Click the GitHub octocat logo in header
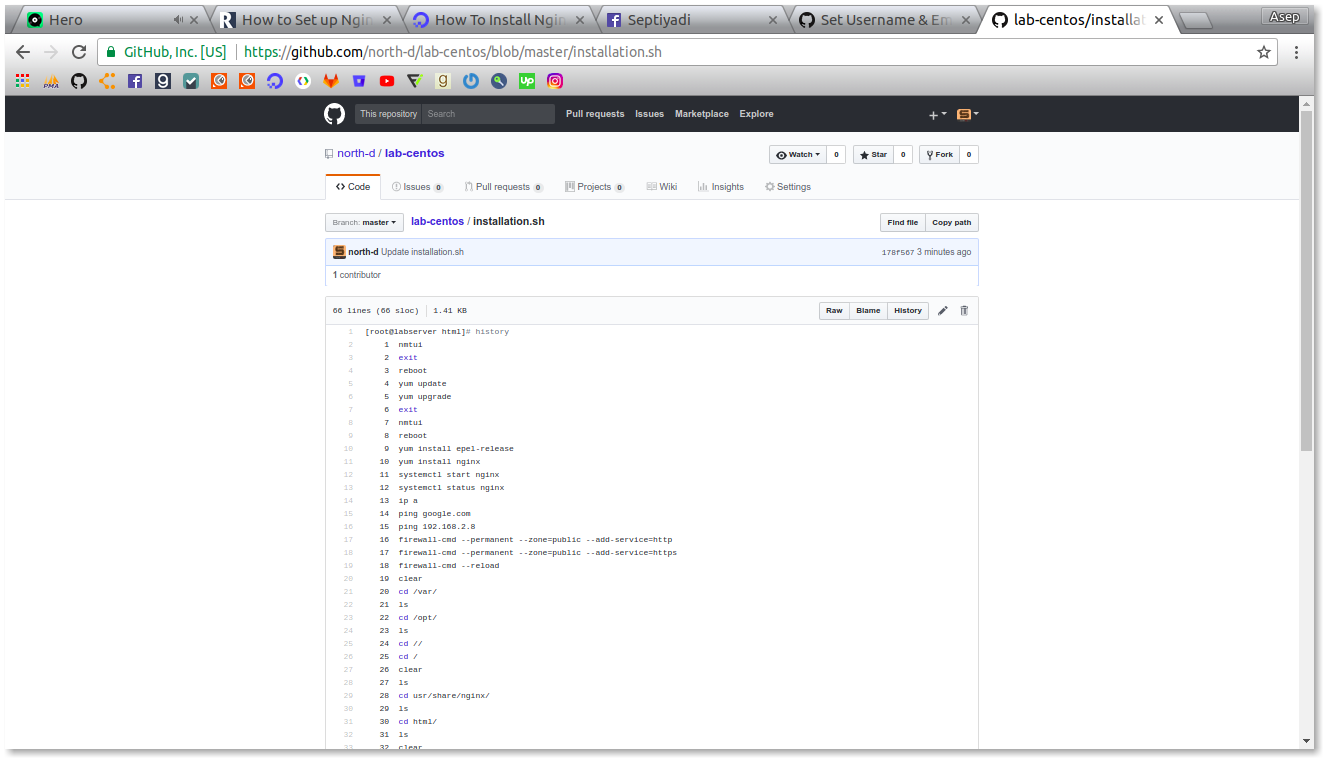 pos(334,113)
